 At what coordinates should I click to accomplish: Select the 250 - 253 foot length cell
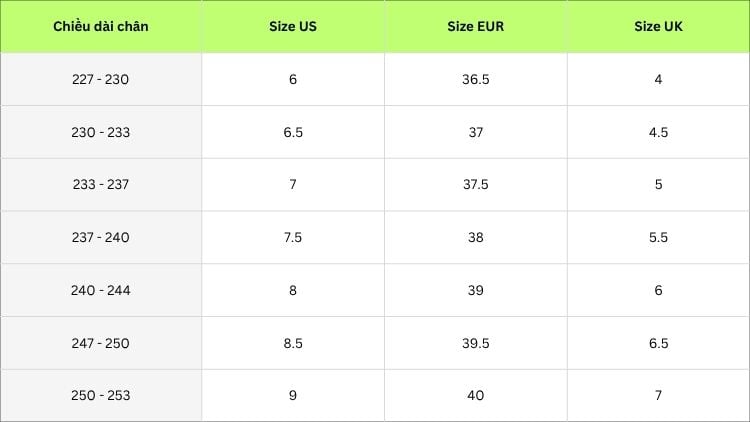101,395
